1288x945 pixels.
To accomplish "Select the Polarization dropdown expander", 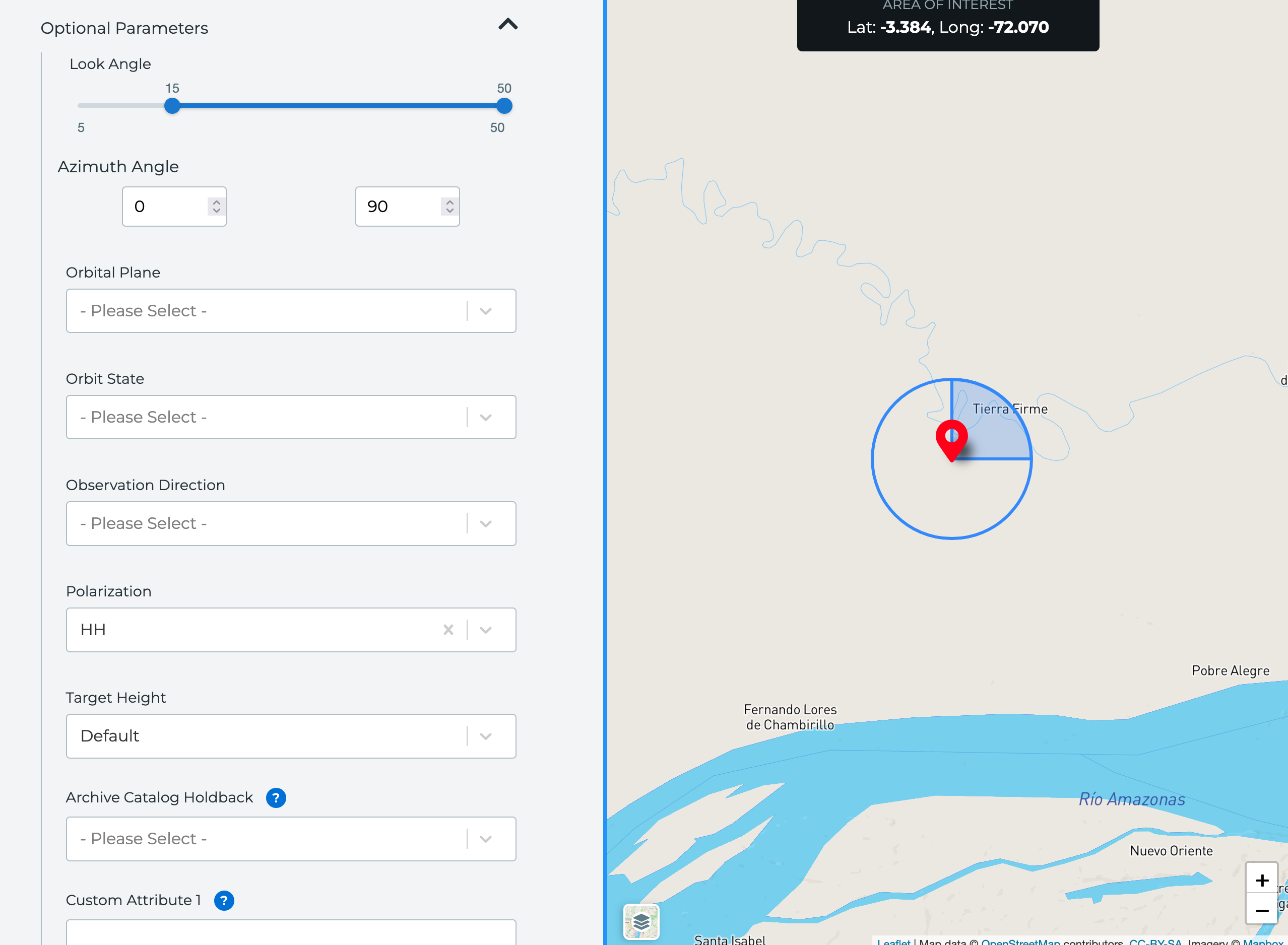I will point(485,630).
